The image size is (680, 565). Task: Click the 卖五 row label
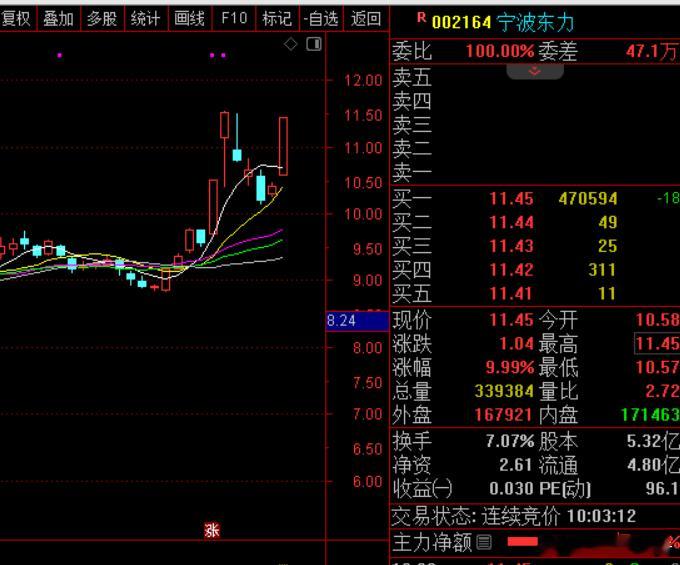412,78
